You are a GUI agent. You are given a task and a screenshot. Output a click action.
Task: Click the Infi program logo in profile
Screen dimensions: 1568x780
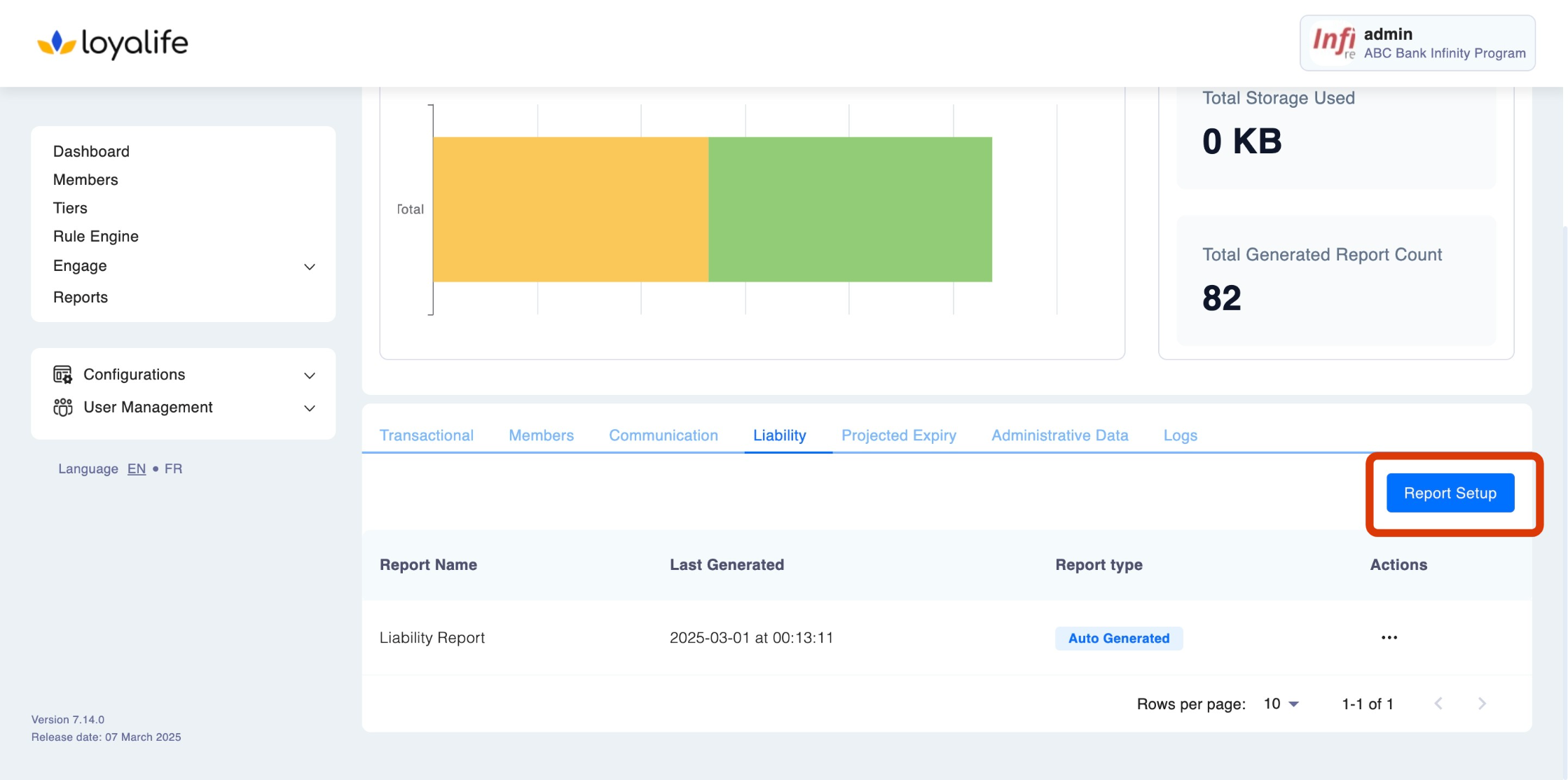coord(1333,43)
